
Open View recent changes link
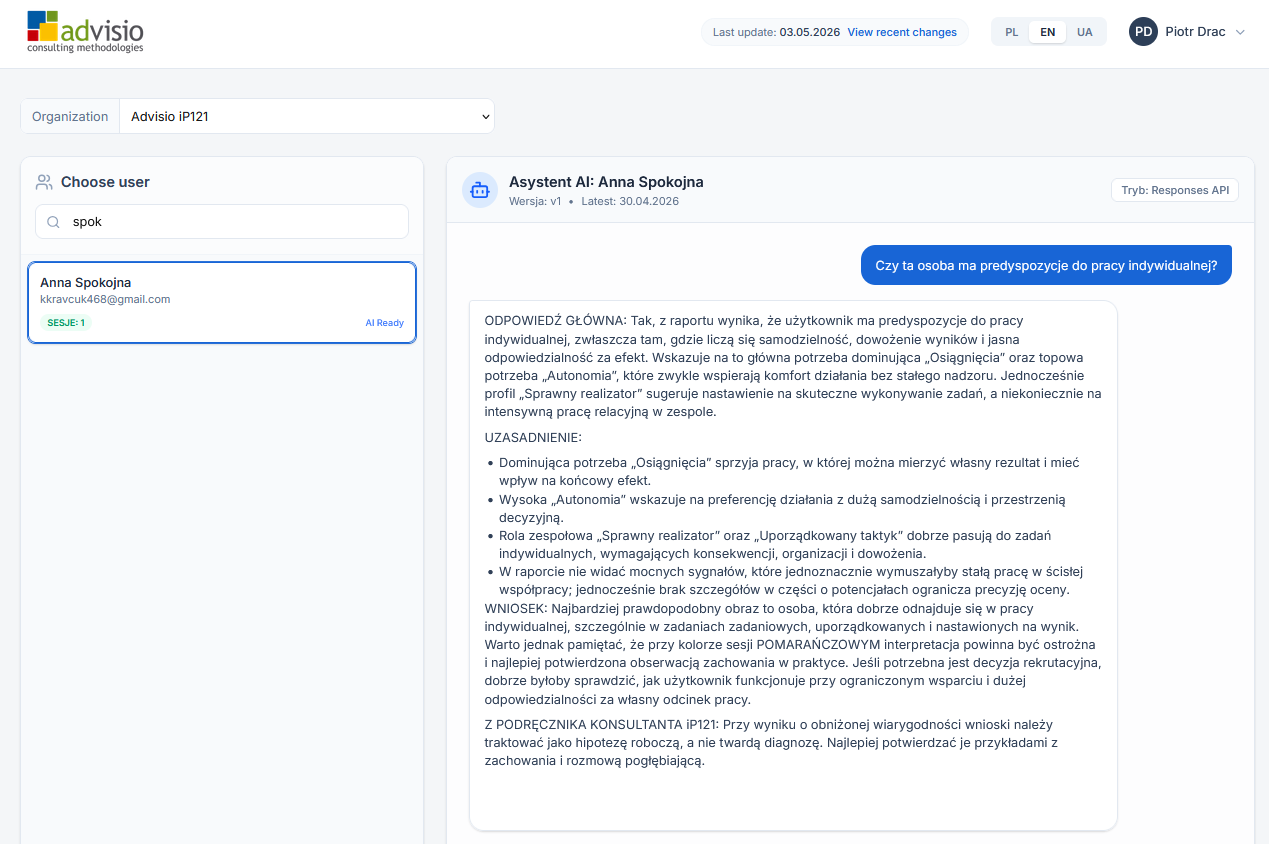click(x=902, y=32)
